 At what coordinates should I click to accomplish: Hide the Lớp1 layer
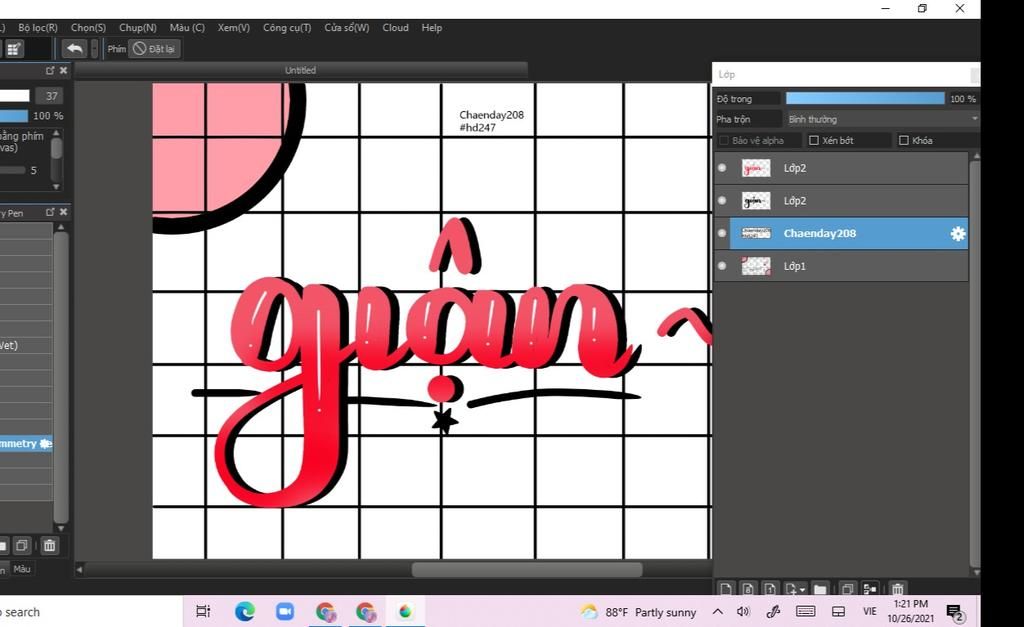722,266
